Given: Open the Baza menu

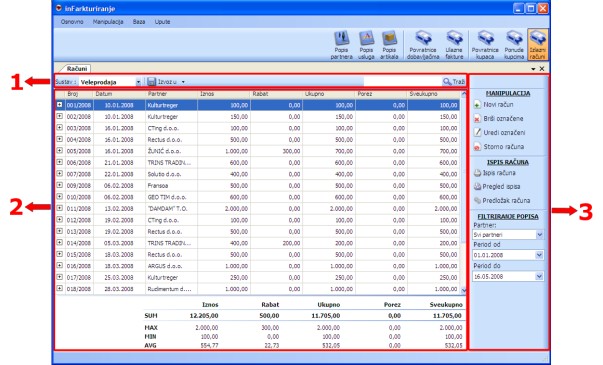Looking at the screenshot, I should (x=139, y=22).
